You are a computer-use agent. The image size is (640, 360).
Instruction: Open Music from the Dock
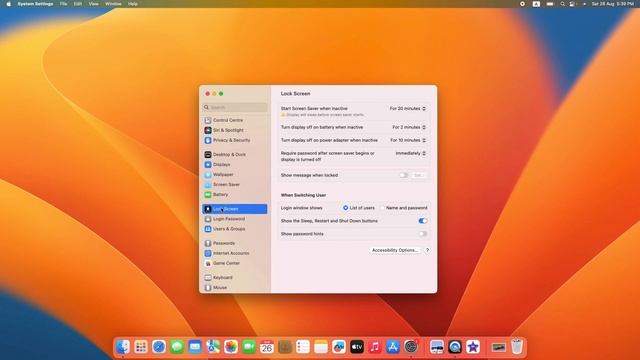click(375, 347)
